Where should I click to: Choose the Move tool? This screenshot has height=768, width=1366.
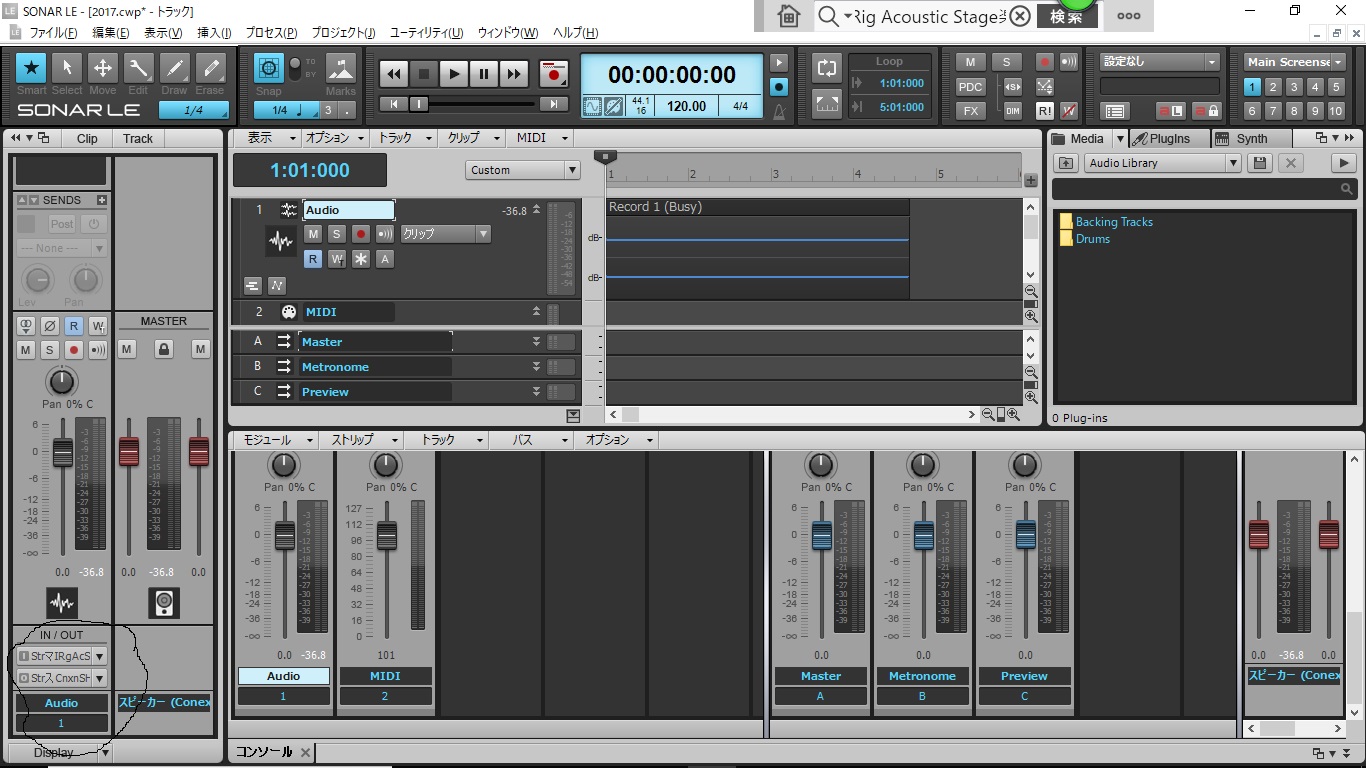102,68
